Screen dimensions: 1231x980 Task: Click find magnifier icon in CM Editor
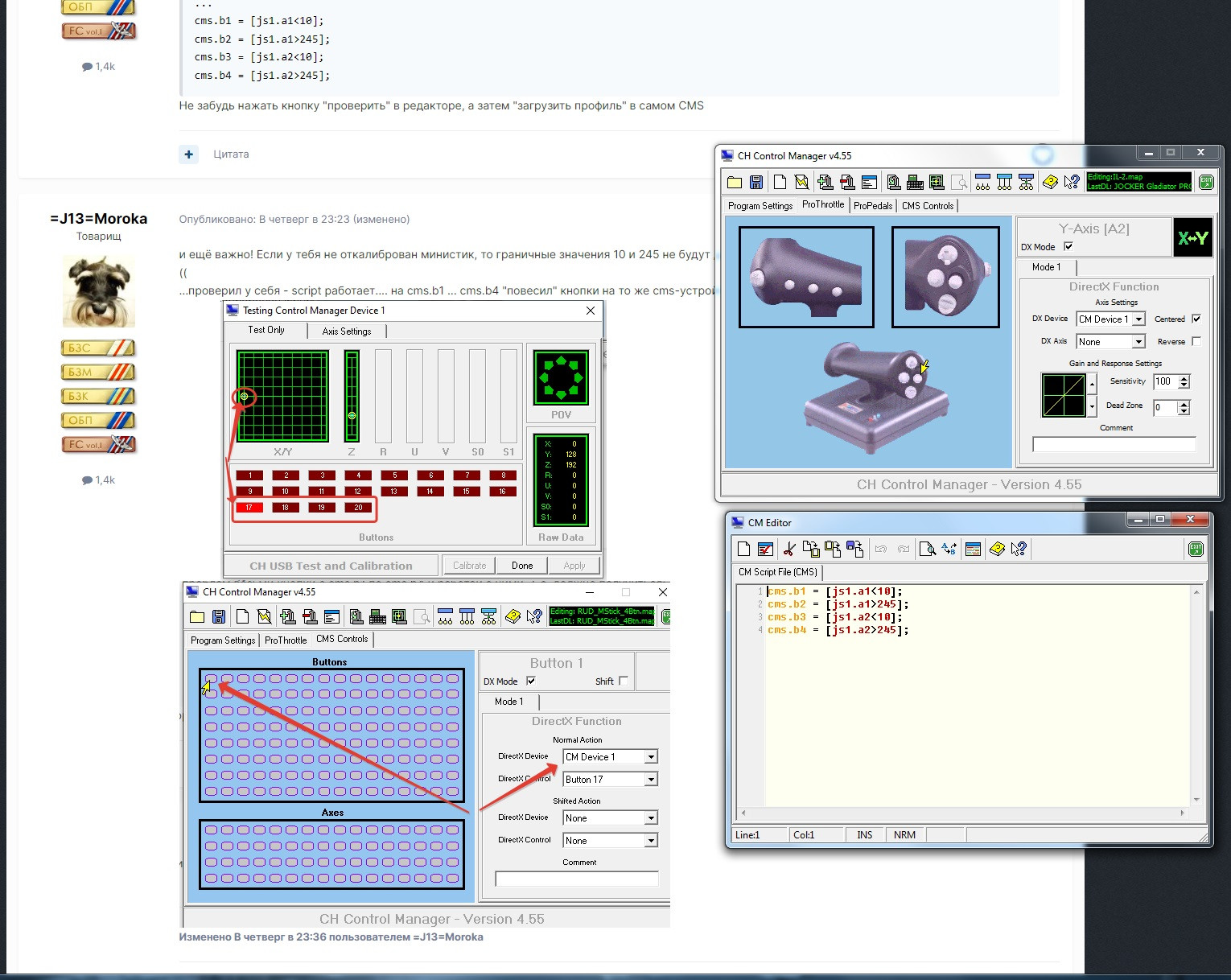click(928, 549)
